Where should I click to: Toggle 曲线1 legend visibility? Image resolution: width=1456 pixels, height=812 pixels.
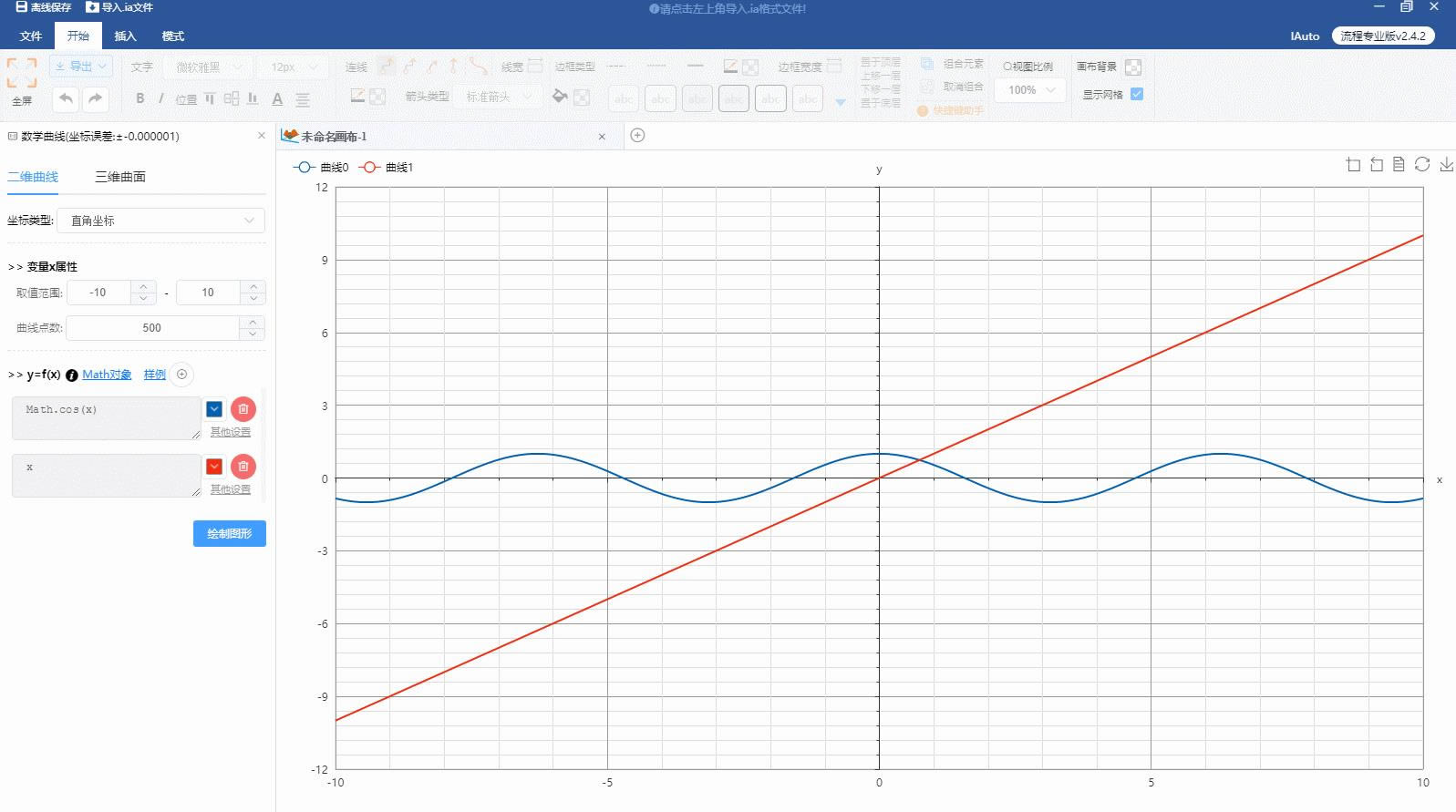(387, 167)
